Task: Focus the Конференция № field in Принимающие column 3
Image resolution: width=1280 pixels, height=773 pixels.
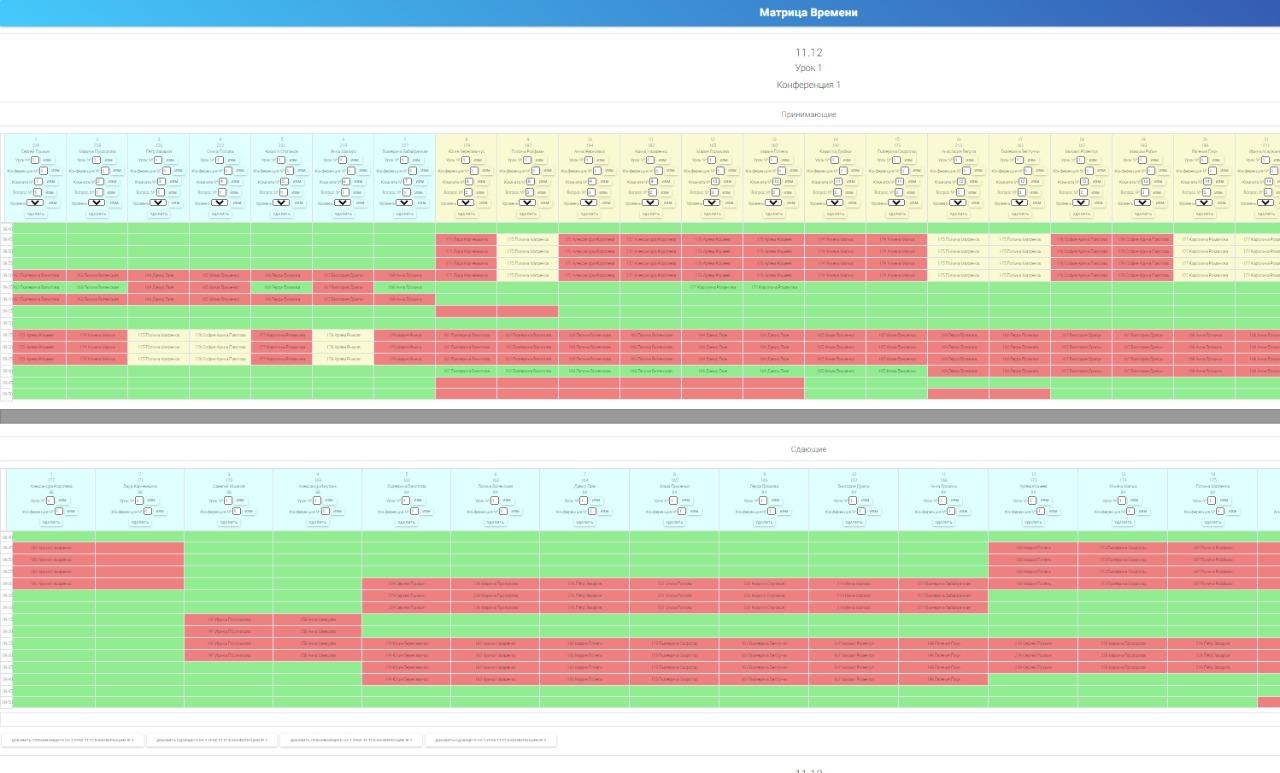Action: coord(166,171)
